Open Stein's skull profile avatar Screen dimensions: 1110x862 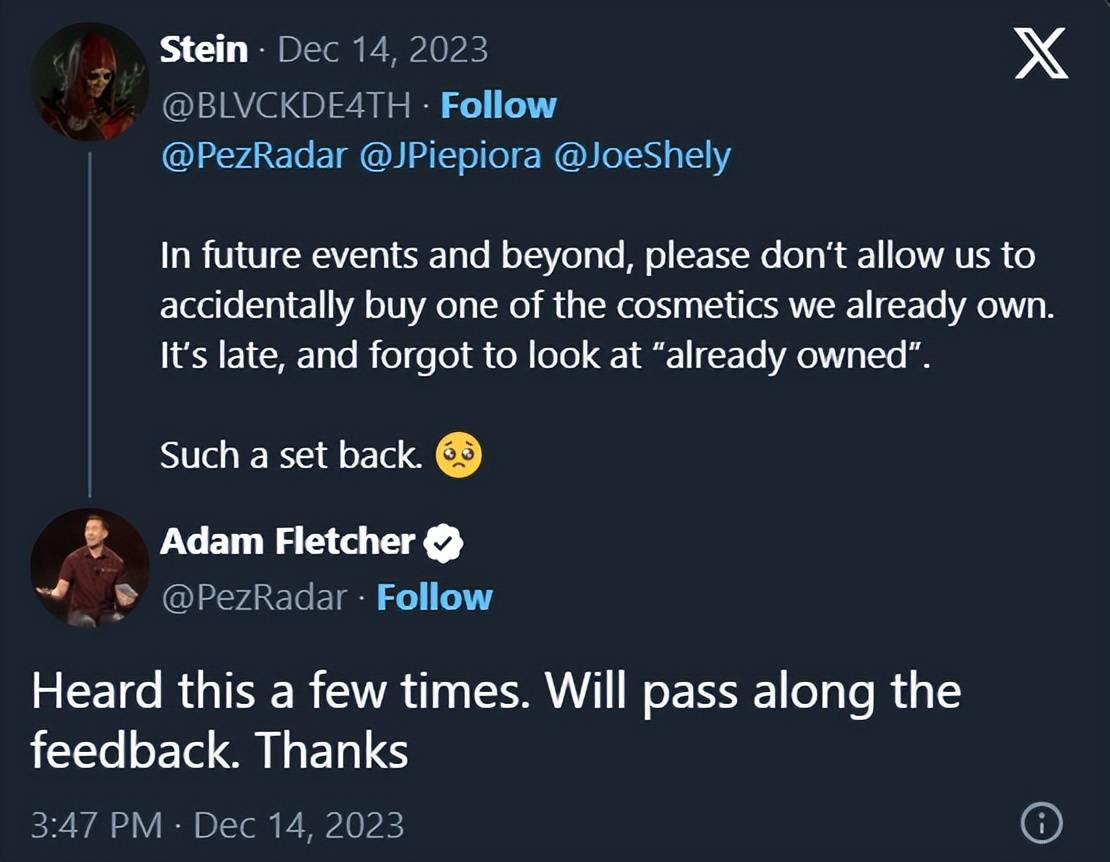pyautogui.click(x=90, y=82)
